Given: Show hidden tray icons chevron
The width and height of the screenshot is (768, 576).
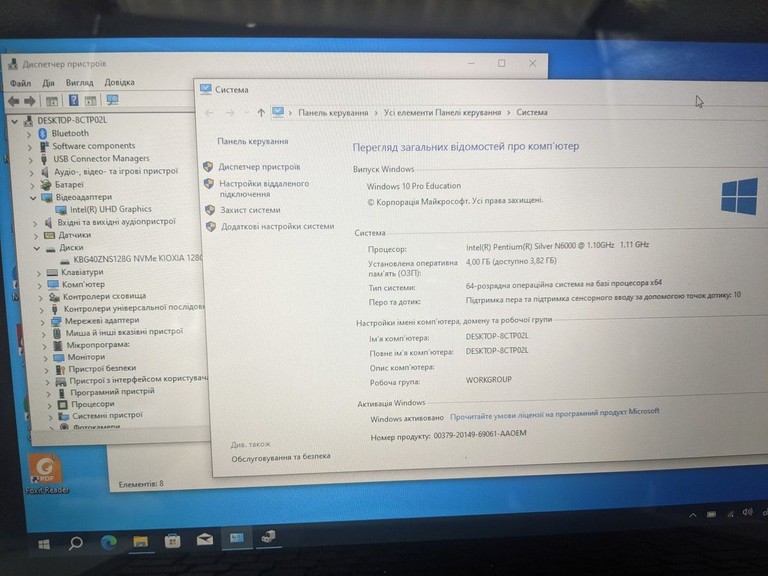Looking at the screenshot, I should coord(693,515).
